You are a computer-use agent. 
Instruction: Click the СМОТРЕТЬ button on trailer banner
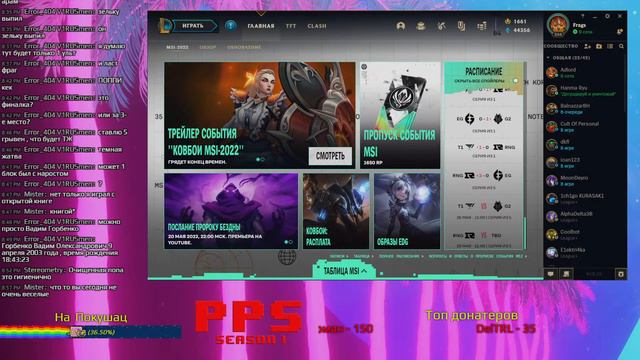330,156
